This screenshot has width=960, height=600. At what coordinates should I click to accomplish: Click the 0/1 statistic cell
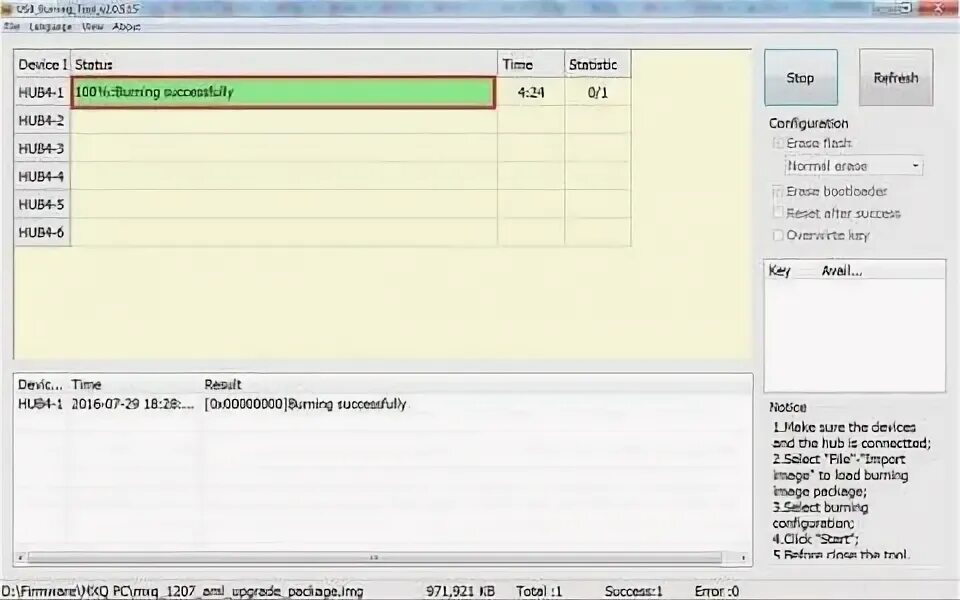click(598, 92)
